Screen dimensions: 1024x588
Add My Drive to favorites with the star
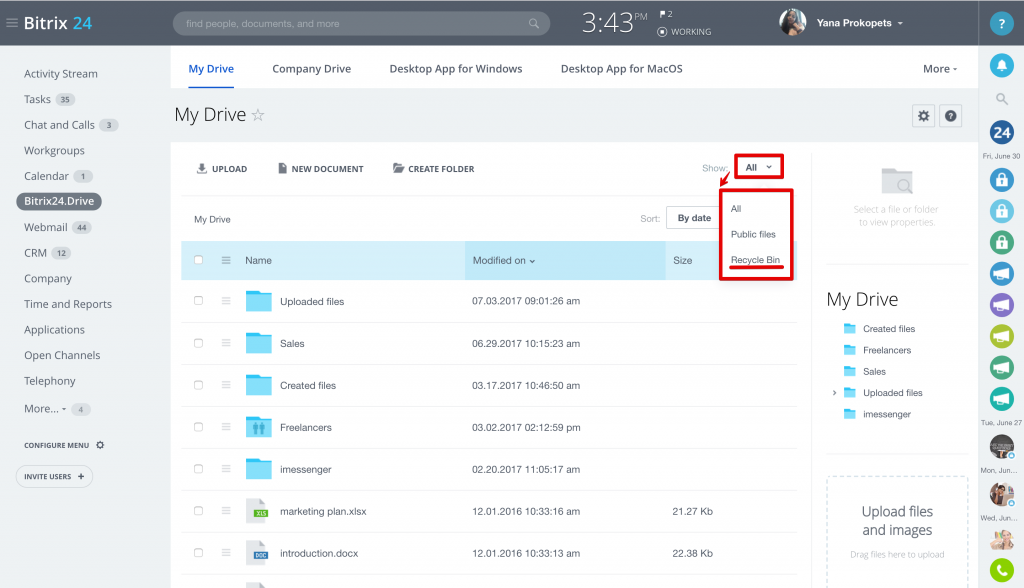click(258, 115)
